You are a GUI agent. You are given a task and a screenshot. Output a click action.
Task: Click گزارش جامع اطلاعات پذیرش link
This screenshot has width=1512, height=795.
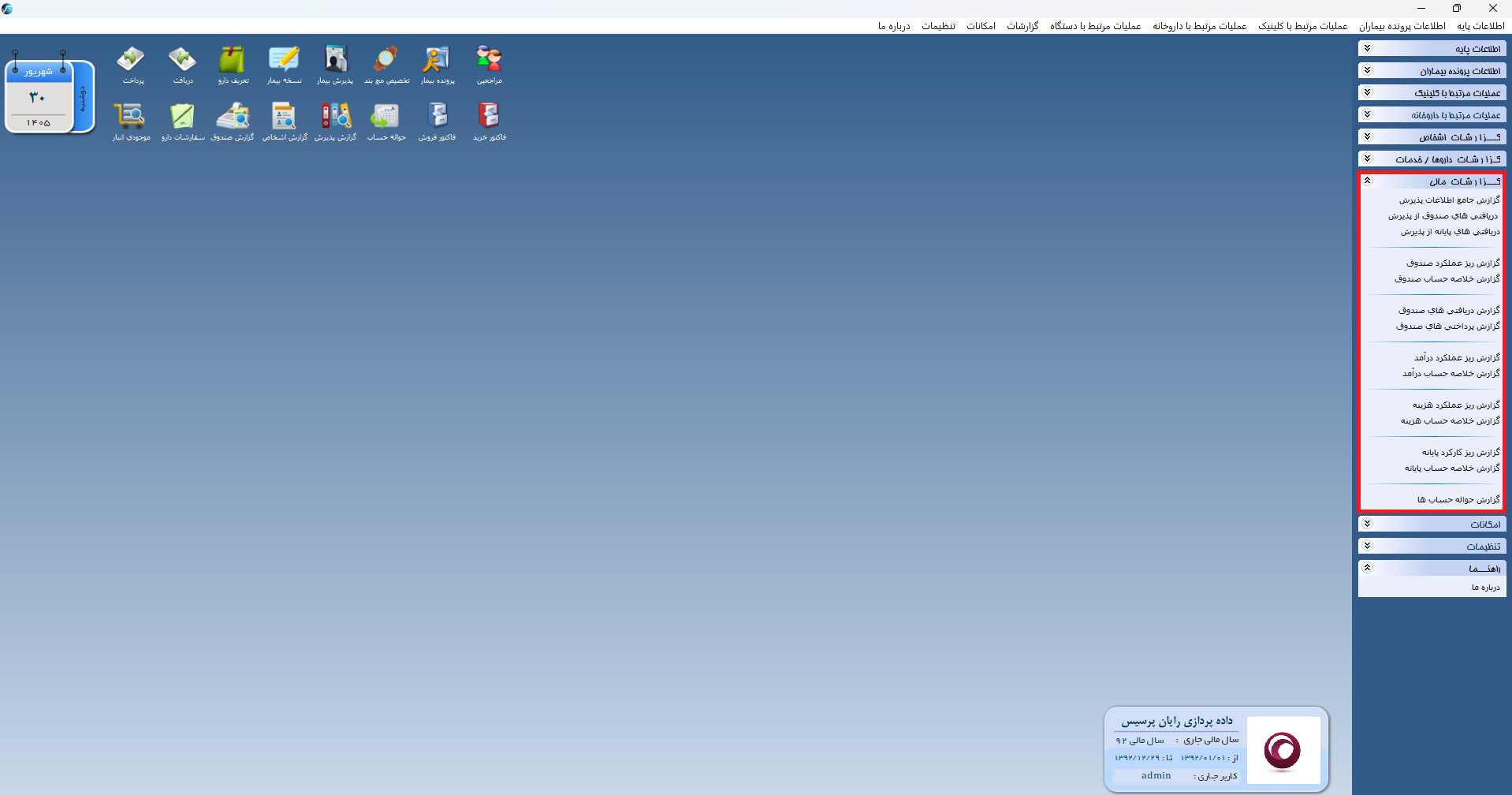pos(1449,200)
